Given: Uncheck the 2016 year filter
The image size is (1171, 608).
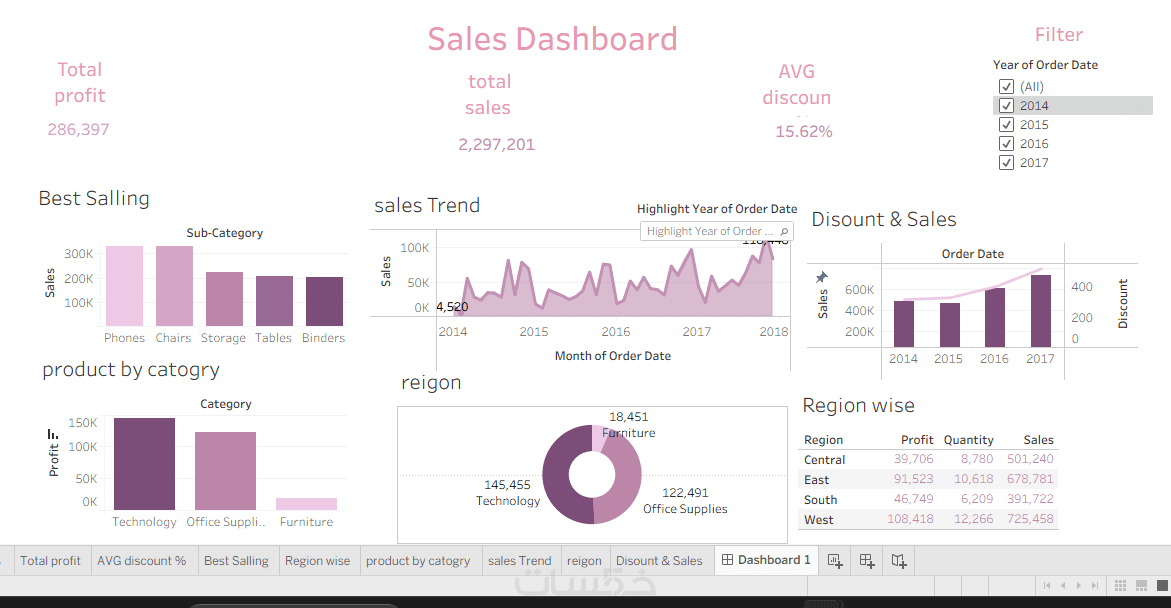Looking at the screenshot, I should (1007, 144).
